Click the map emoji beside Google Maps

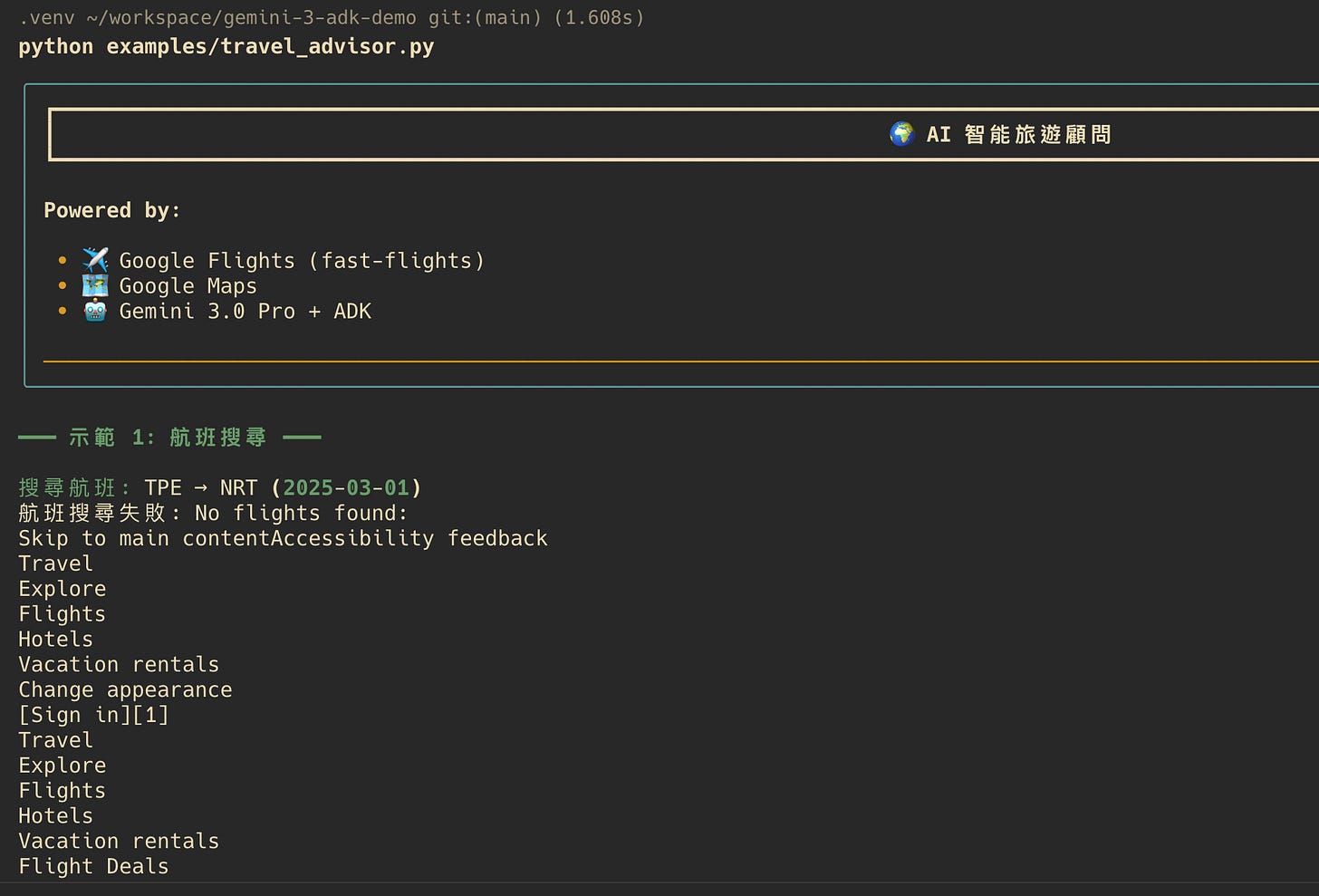coord(95,285)
